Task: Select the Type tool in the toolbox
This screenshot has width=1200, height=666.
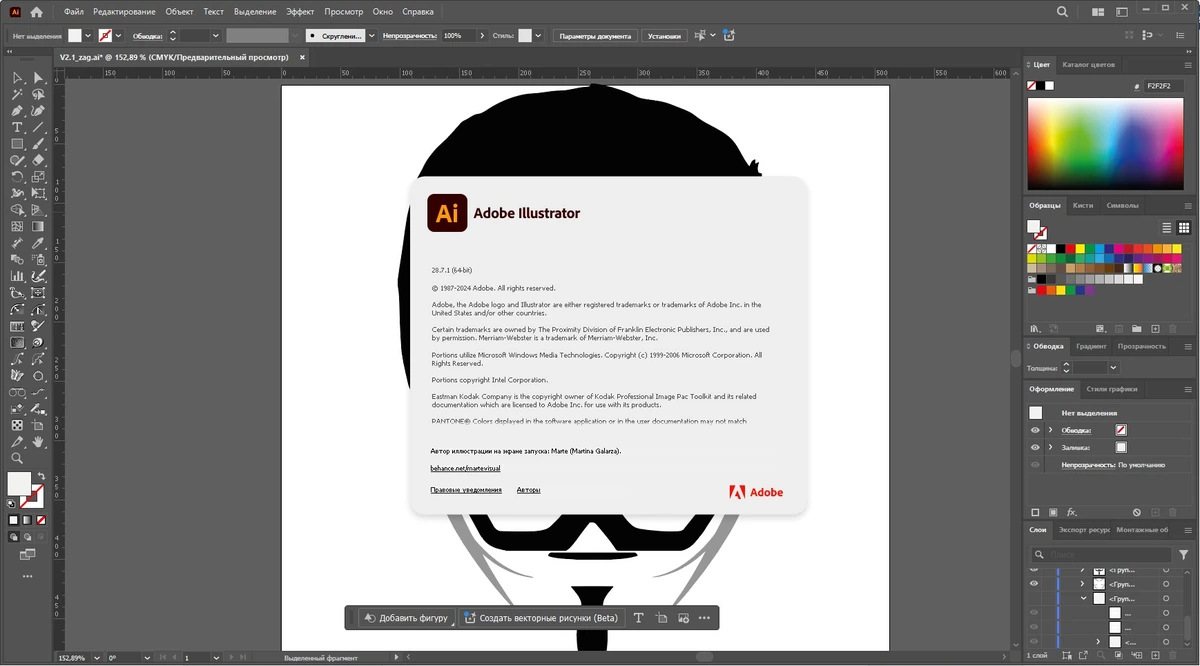Action: (x=17, y=128)
